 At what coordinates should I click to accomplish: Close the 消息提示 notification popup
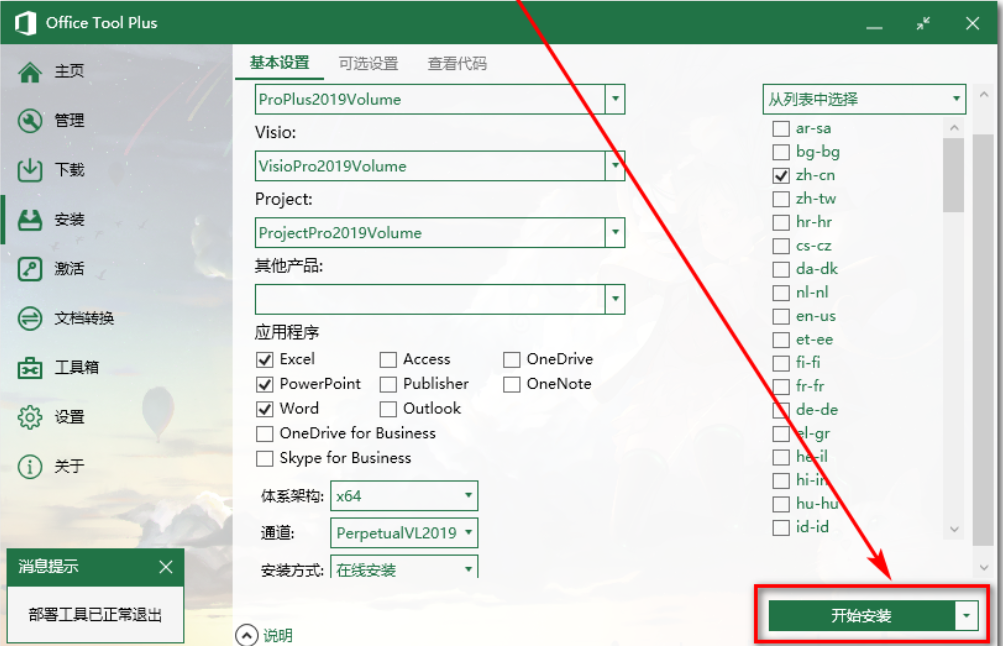[x=166, y=567]
